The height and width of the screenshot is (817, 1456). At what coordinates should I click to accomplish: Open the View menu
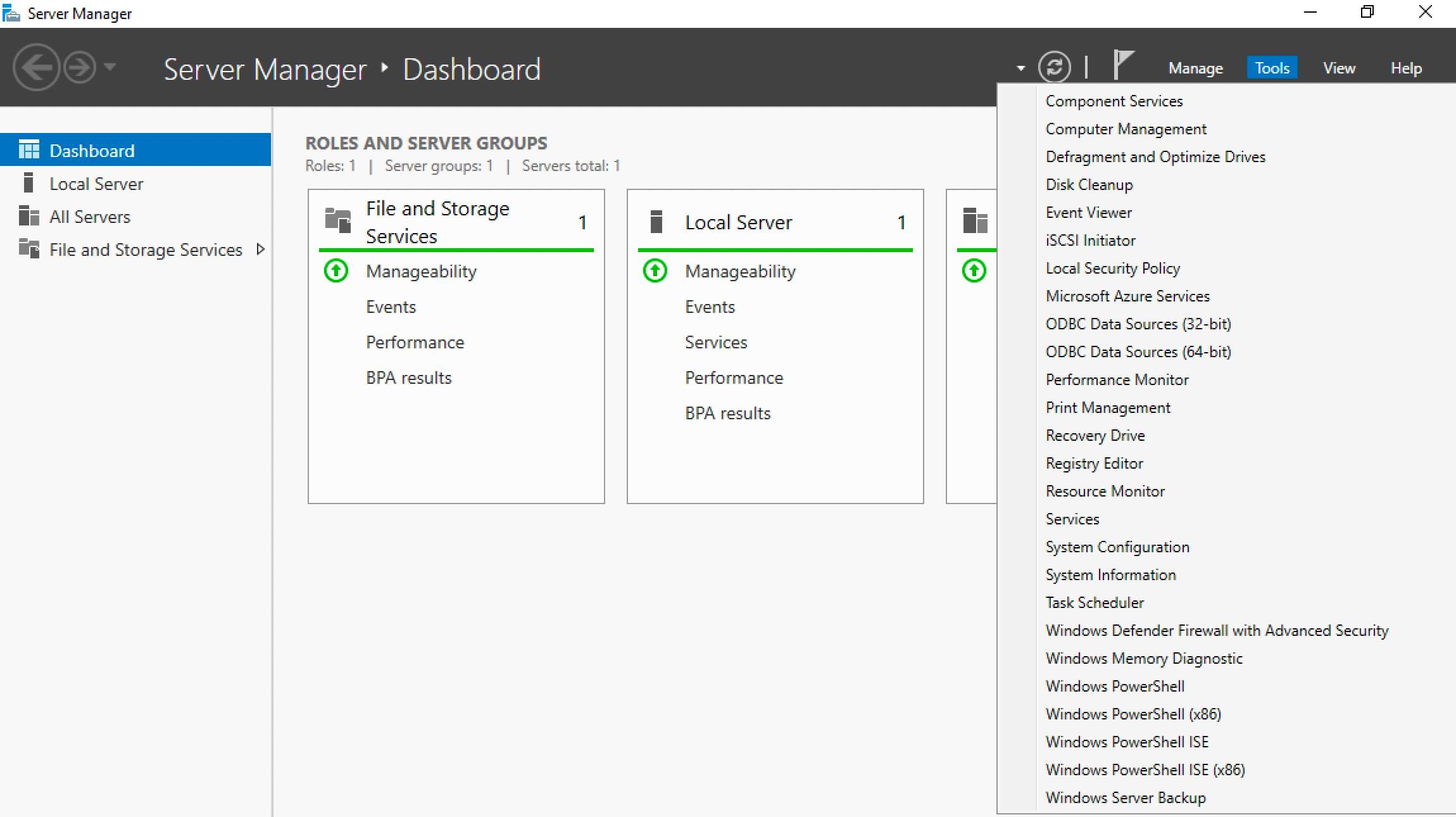(1339, 68)
